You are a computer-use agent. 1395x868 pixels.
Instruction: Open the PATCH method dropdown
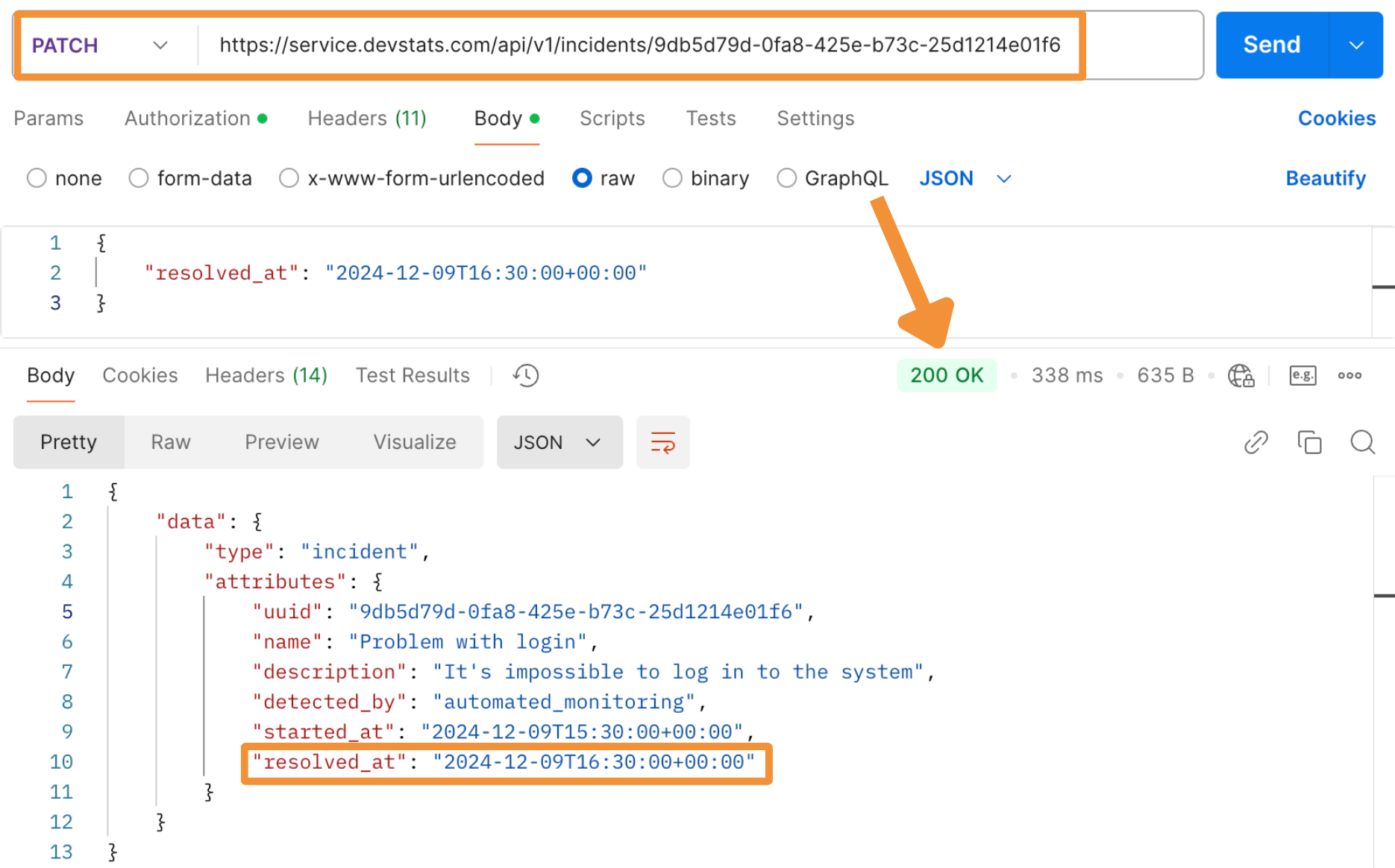(100, 45)
